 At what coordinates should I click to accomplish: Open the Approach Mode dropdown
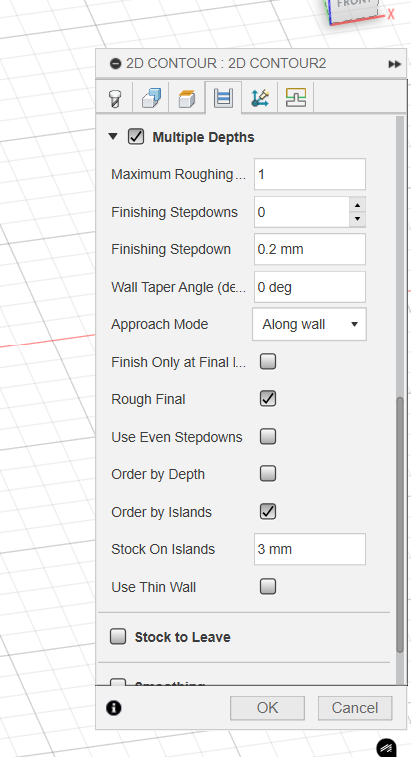click(x=309, y=324)
